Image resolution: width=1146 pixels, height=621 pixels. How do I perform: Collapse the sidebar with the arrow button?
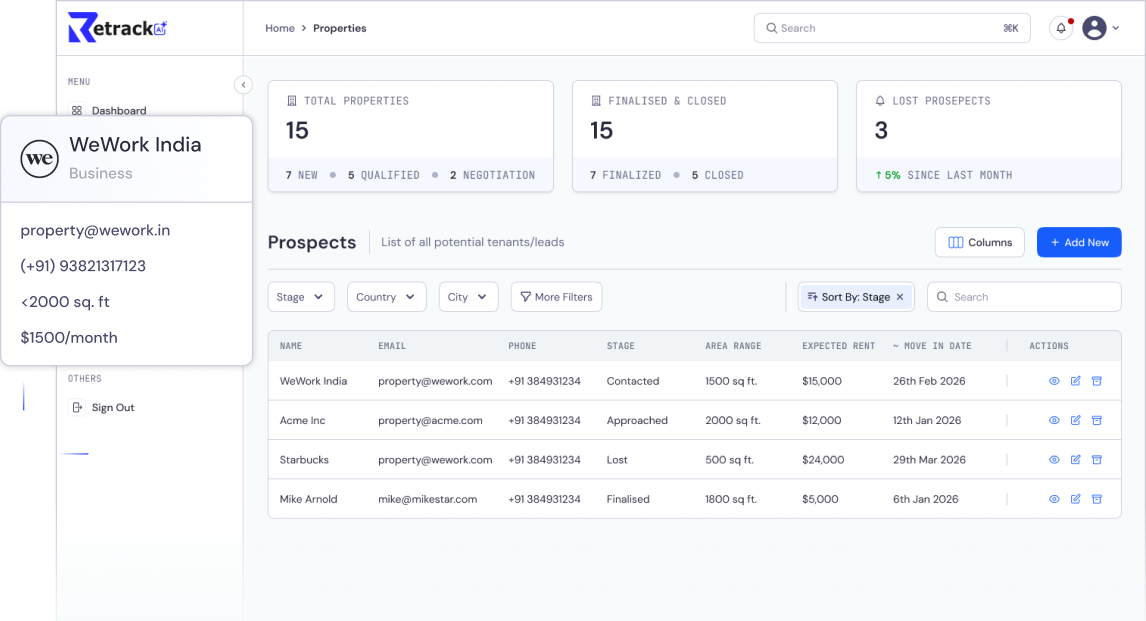(243, 85)
